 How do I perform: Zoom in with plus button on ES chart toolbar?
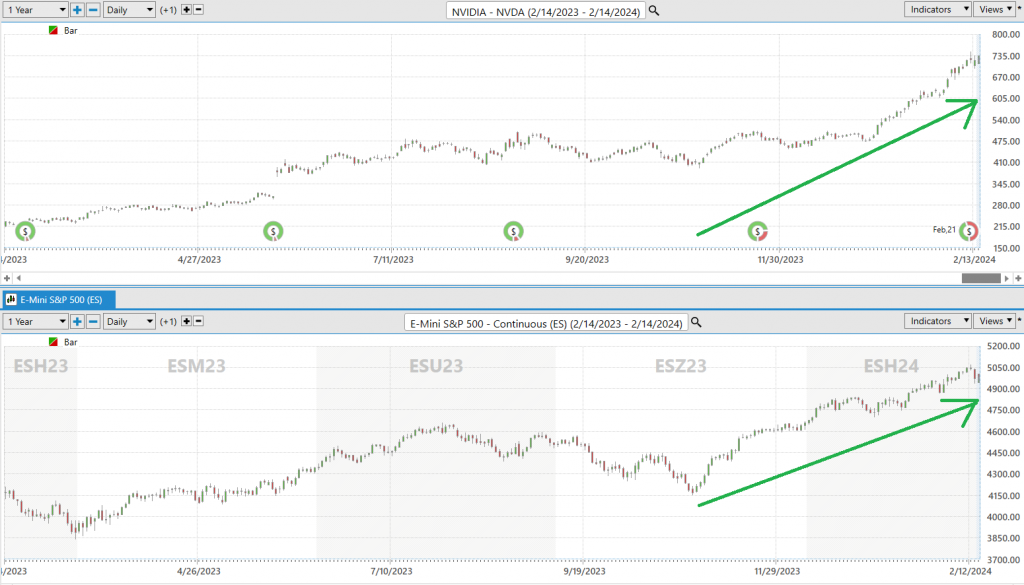77,321
